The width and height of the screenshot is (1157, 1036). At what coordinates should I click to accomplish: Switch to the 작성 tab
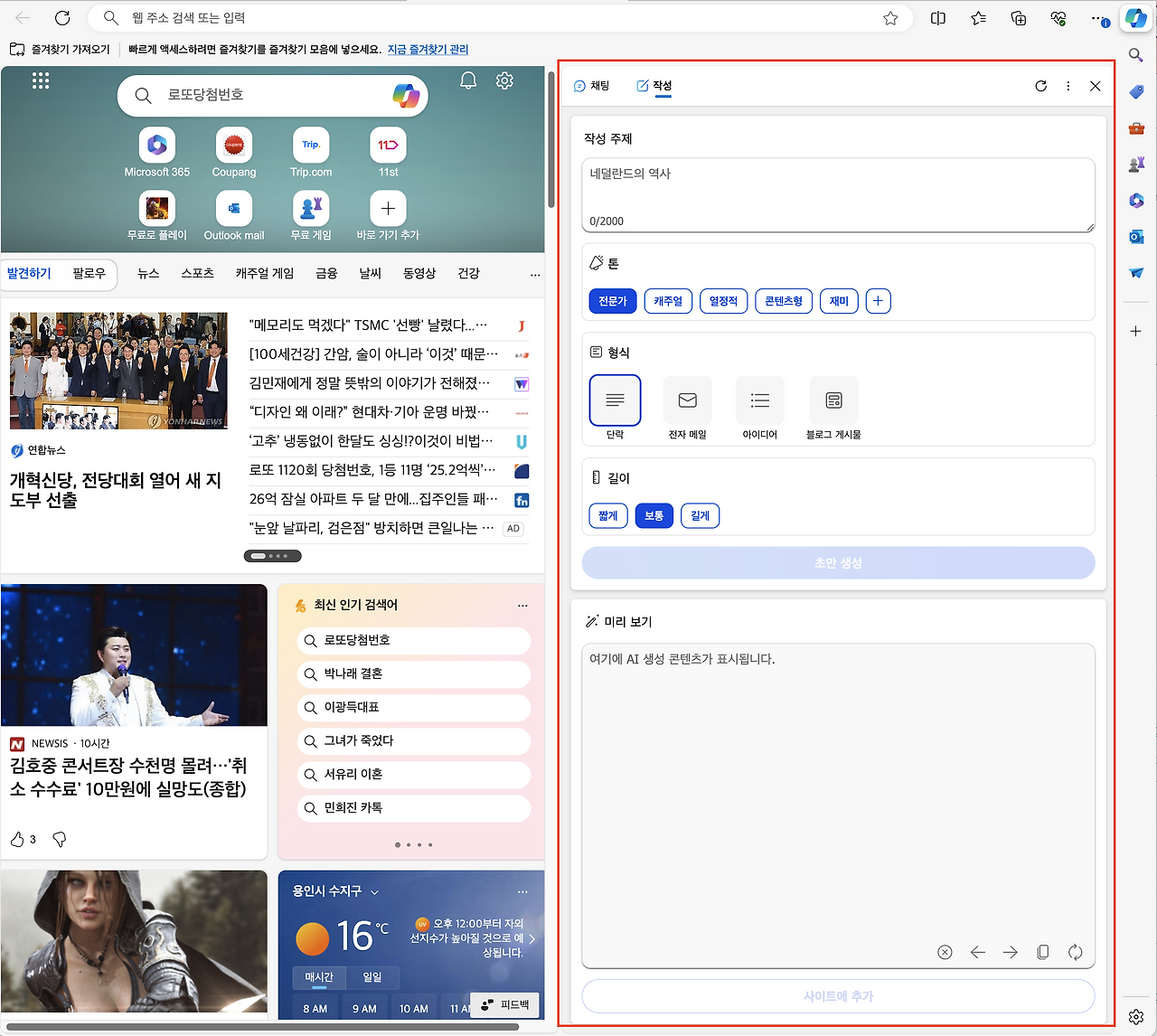654,86
